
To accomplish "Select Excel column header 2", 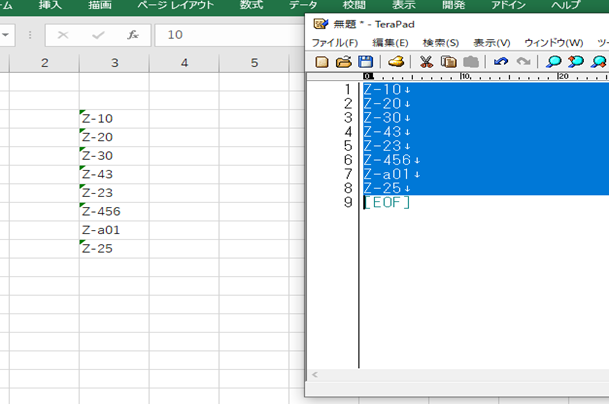I will (44, 63).
